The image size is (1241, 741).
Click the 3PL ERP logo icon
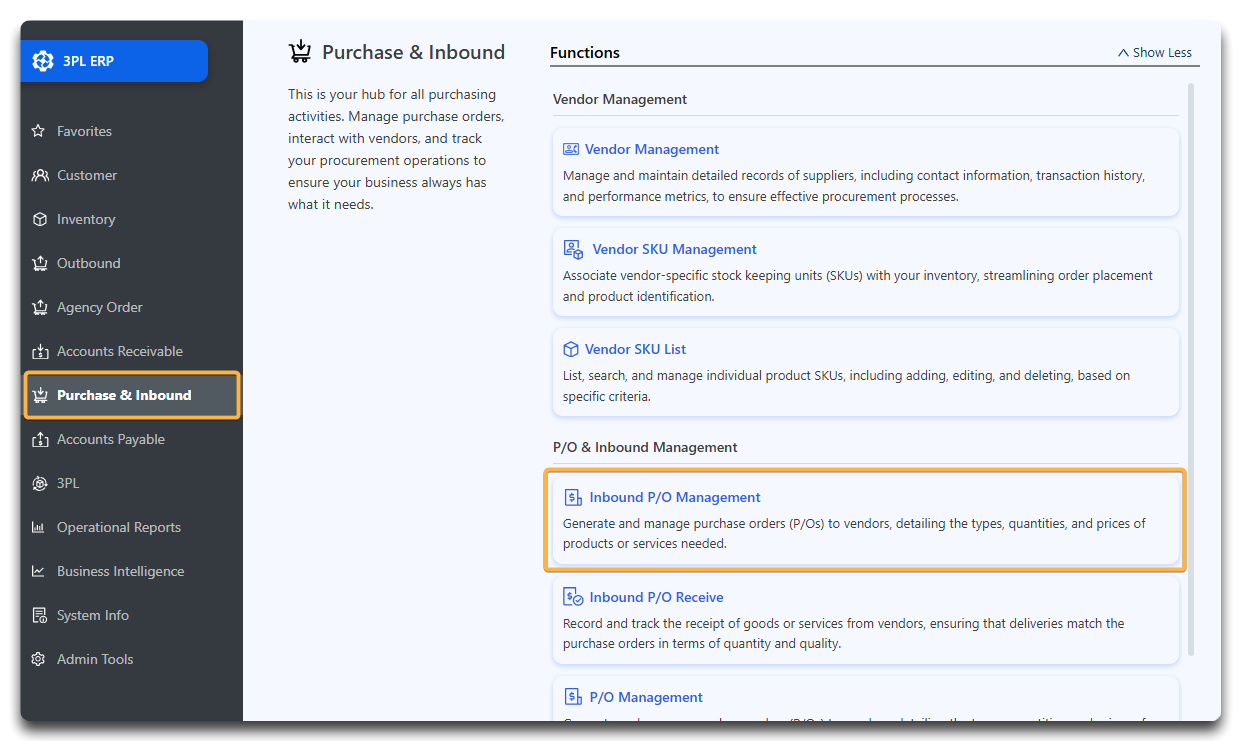click(43, 61)
